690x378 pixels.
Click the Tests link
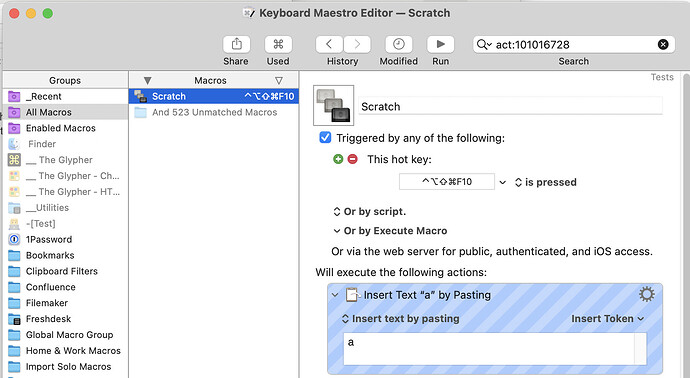[662, 77]
